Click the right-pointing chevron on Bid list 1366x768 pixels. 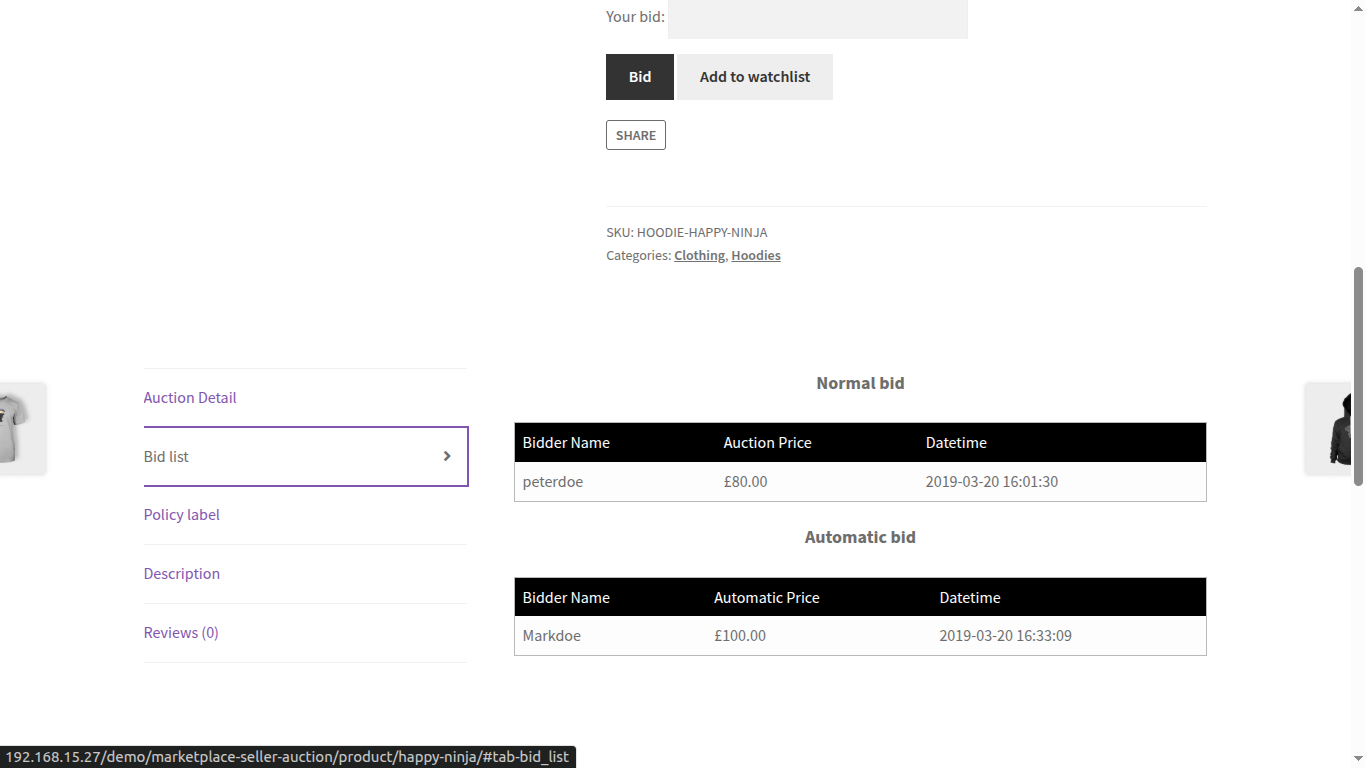coord(447,456)
